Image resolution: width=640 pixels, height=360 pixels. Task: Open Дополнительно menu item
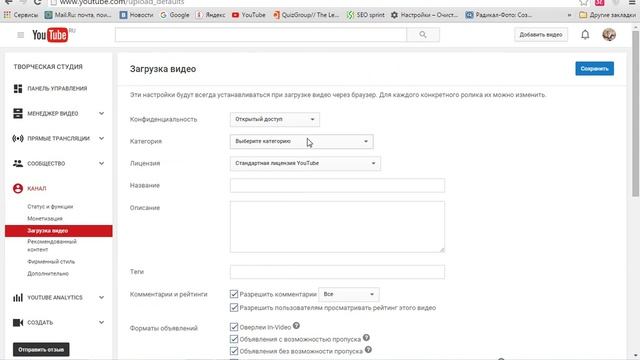coord(48,273)
